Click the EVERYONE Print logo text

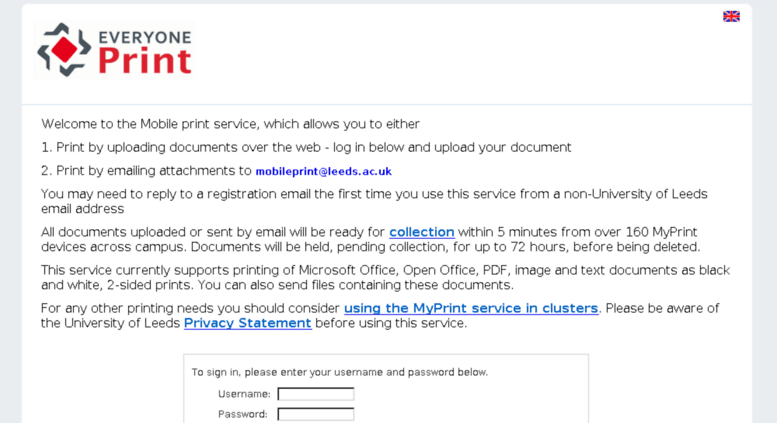point(145,52)
